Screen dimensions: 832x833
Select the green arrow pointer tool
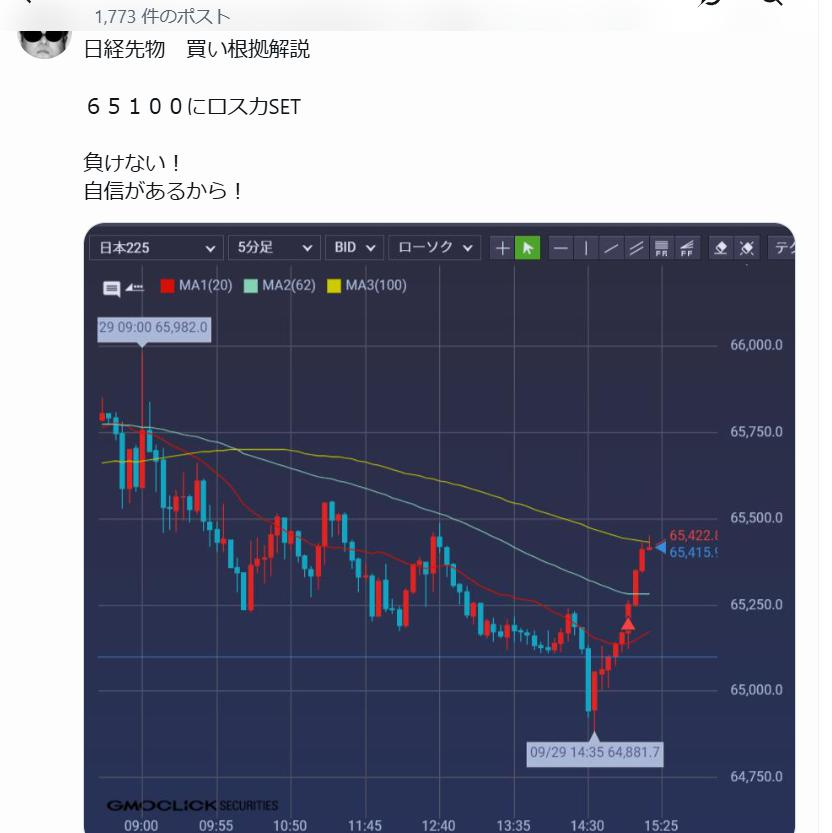point(528,248)
